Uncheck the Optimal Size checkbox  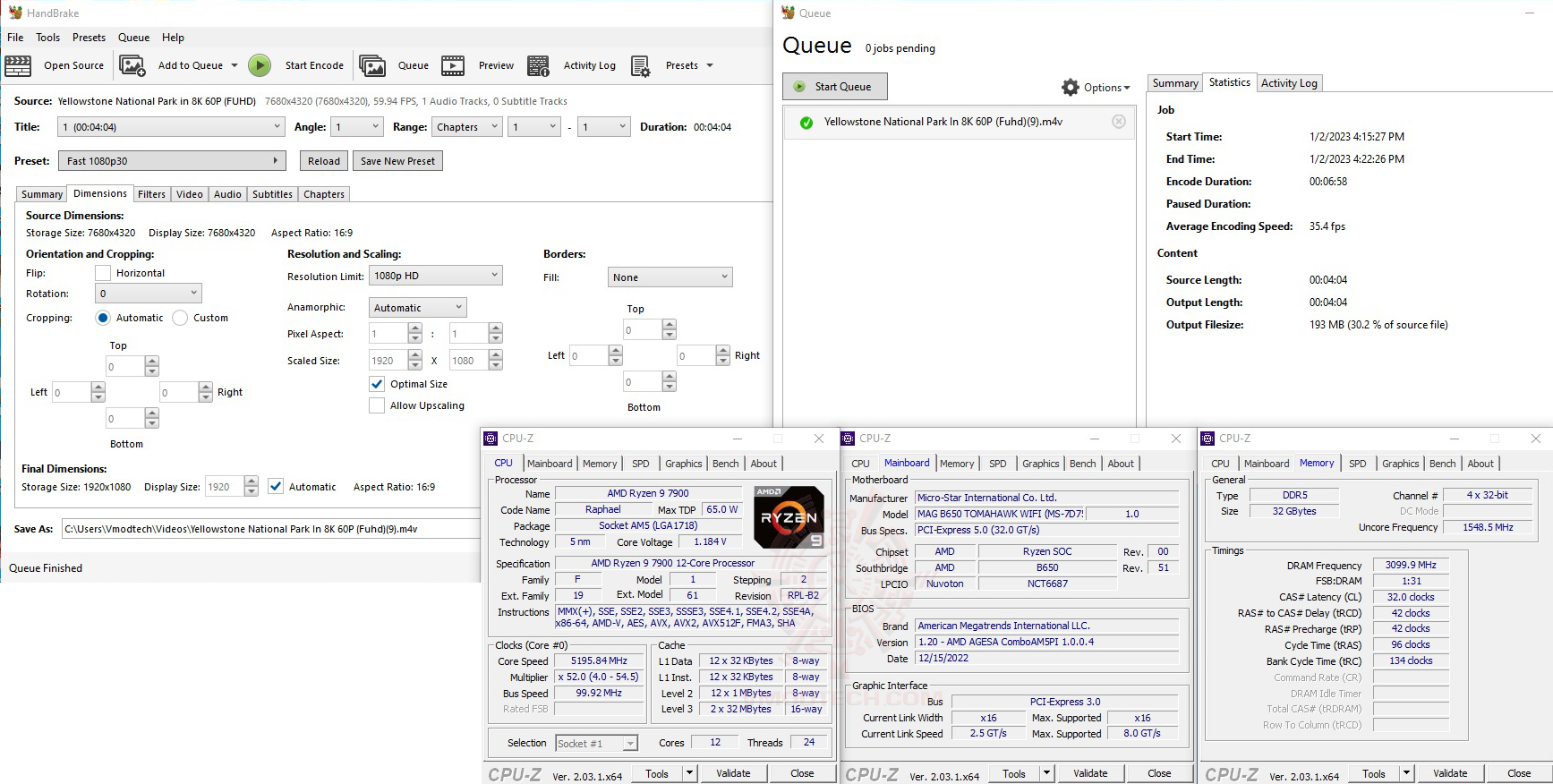377,384
